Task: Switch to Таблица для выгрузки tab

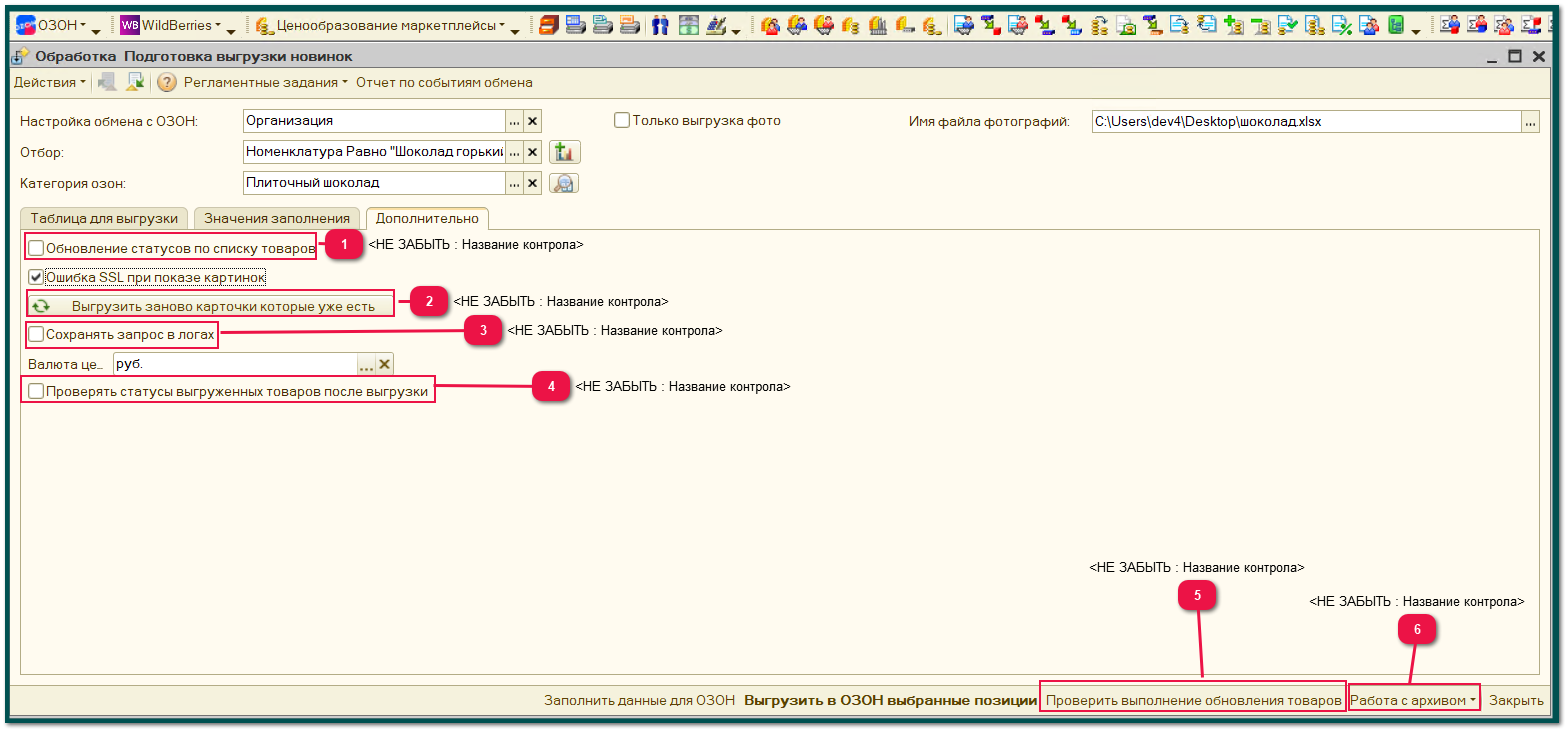Action: click(104, 218)
